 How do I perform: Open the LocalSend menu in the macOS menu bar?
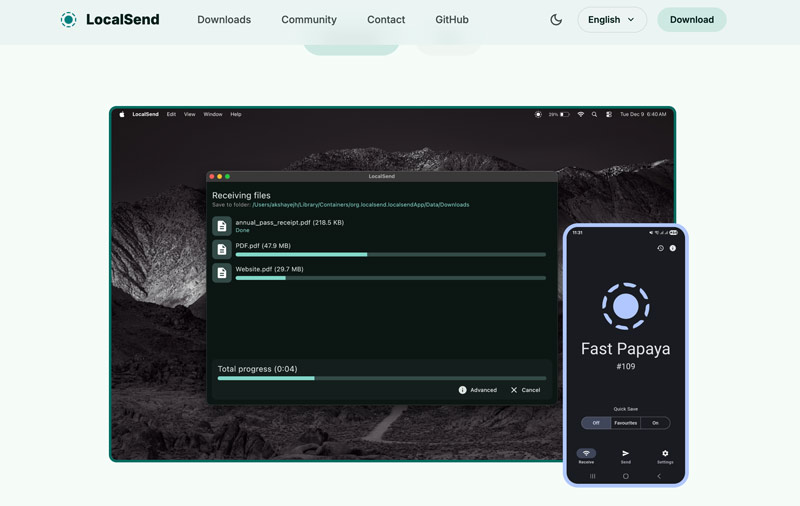145,114
